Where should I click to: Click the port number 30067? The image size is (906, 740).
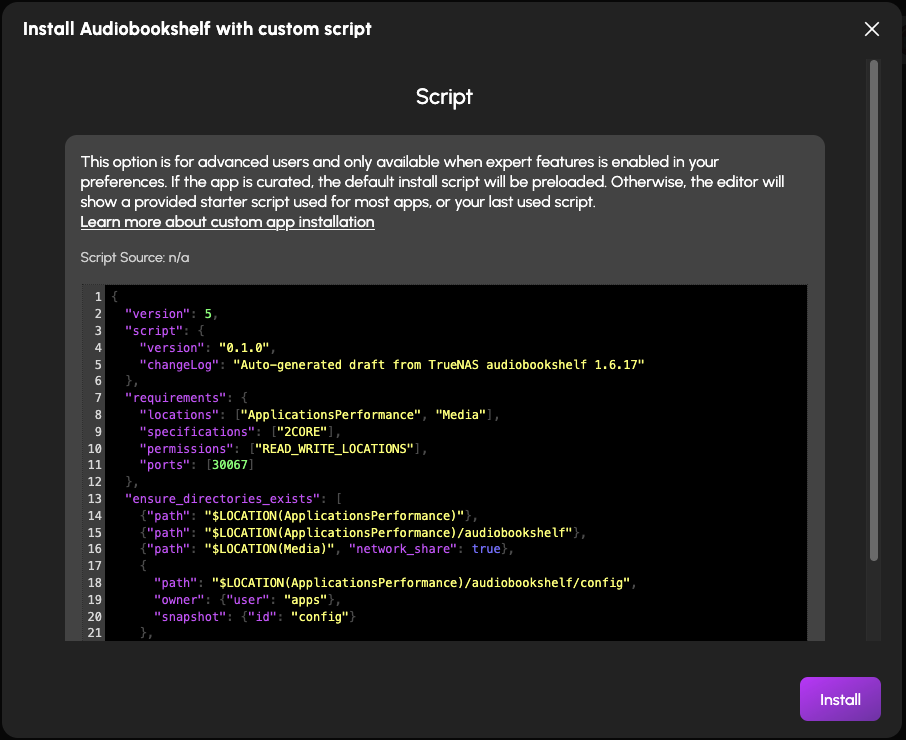click(x=229, y=465)
